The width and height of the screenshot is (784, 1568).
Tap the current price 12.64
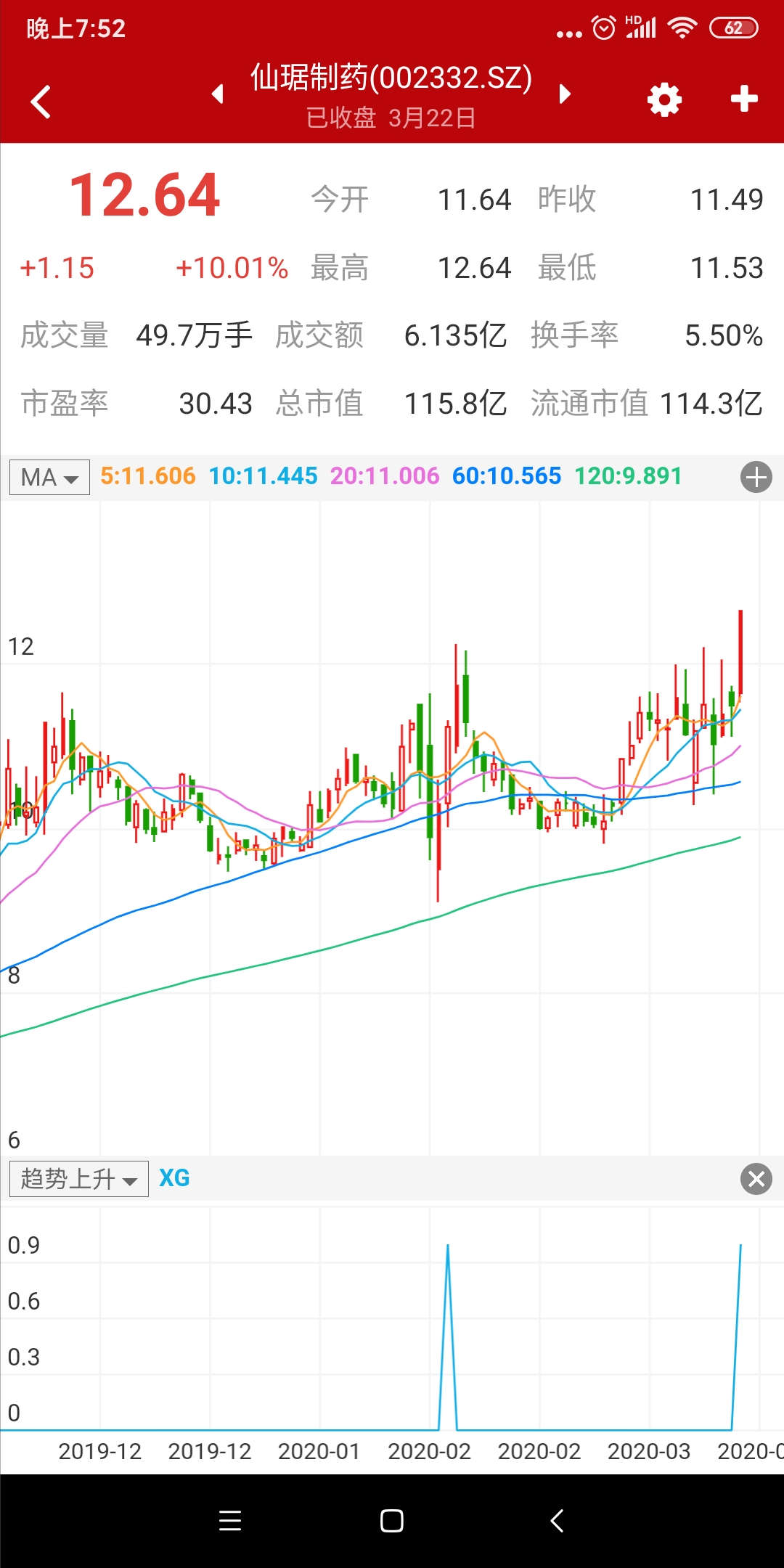[x=144, y=195]
